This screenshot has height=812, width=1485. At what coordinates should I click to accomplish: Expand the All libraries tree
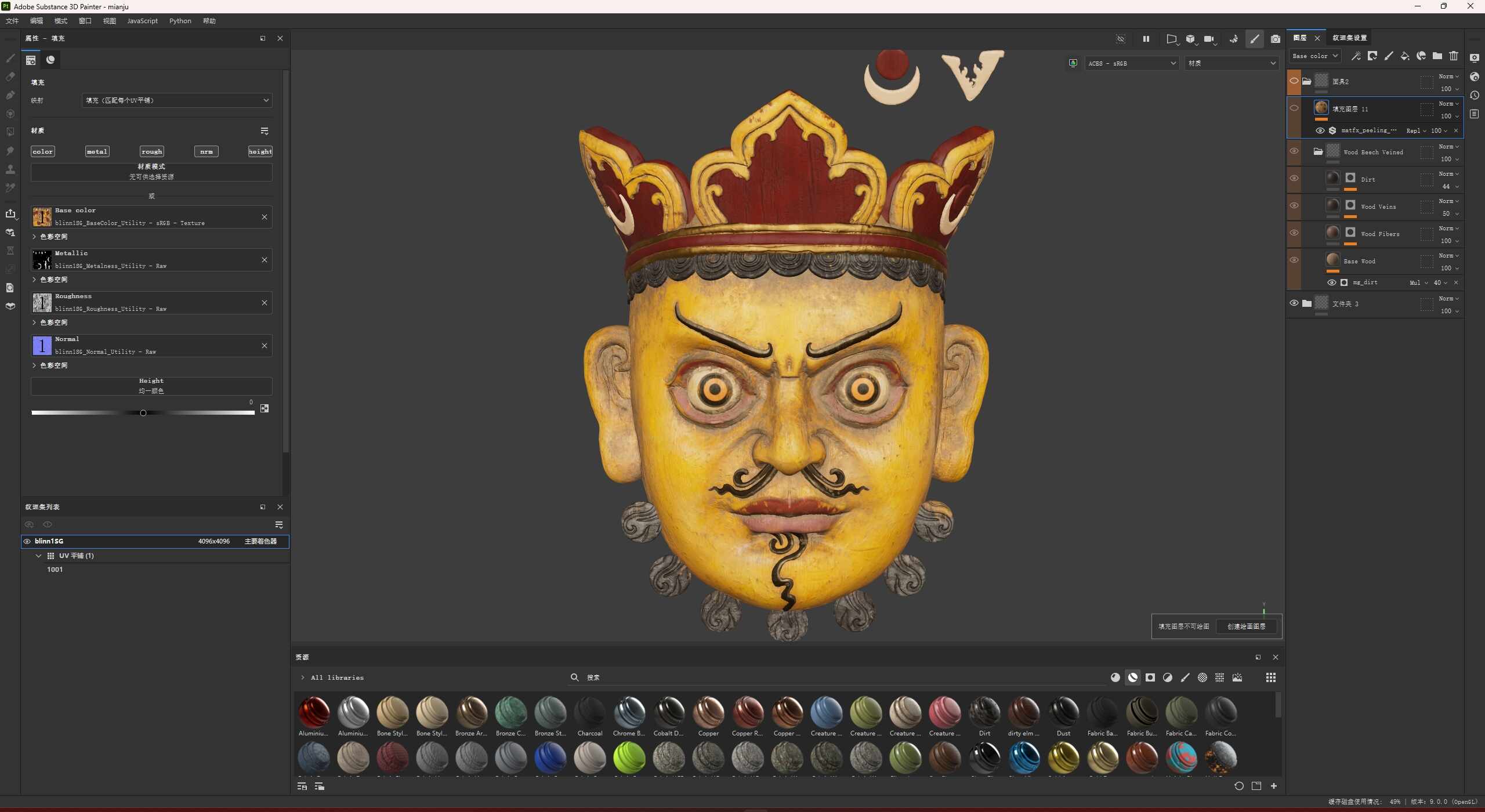pyautogui.click(x=302, y=677)
